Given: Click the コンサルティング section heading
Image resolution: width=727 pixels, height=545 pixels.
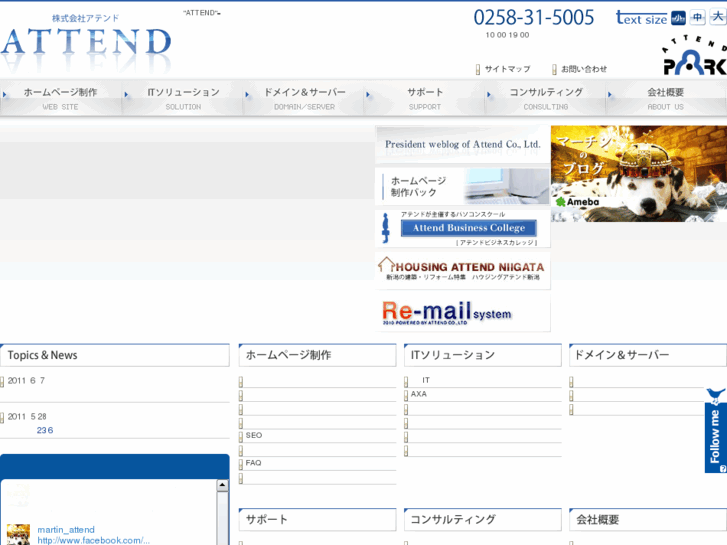Looking at the screenshot, I should click(x=483, y=519).
